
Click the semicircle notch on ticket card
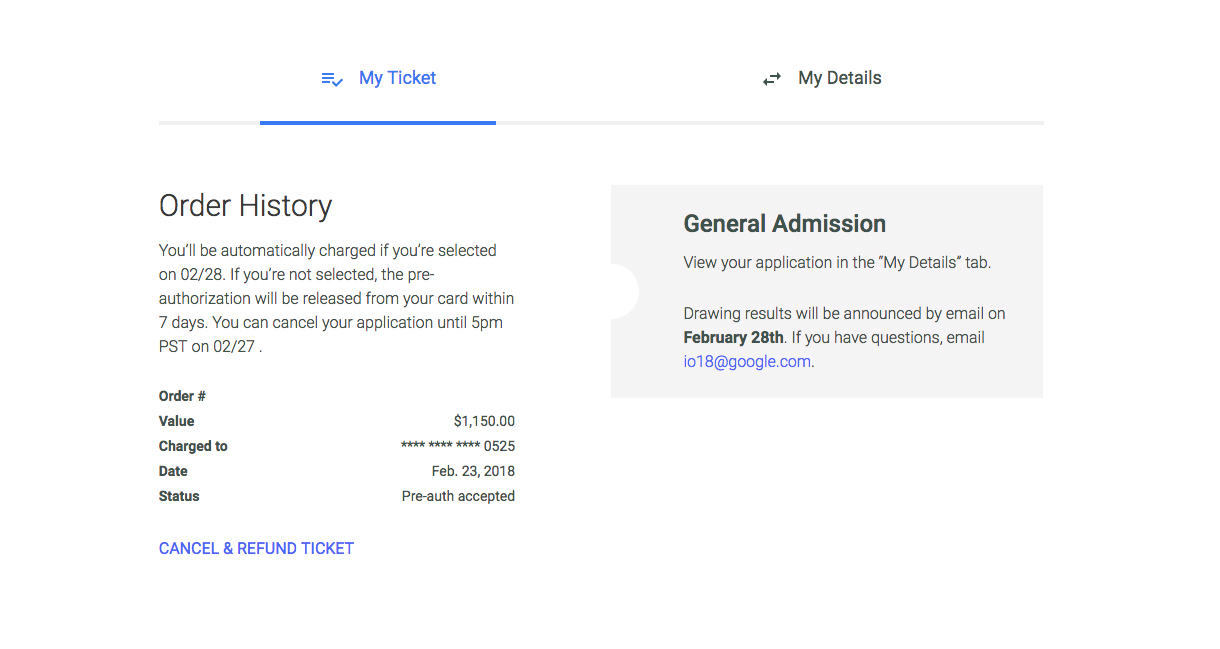click(623, 291)
